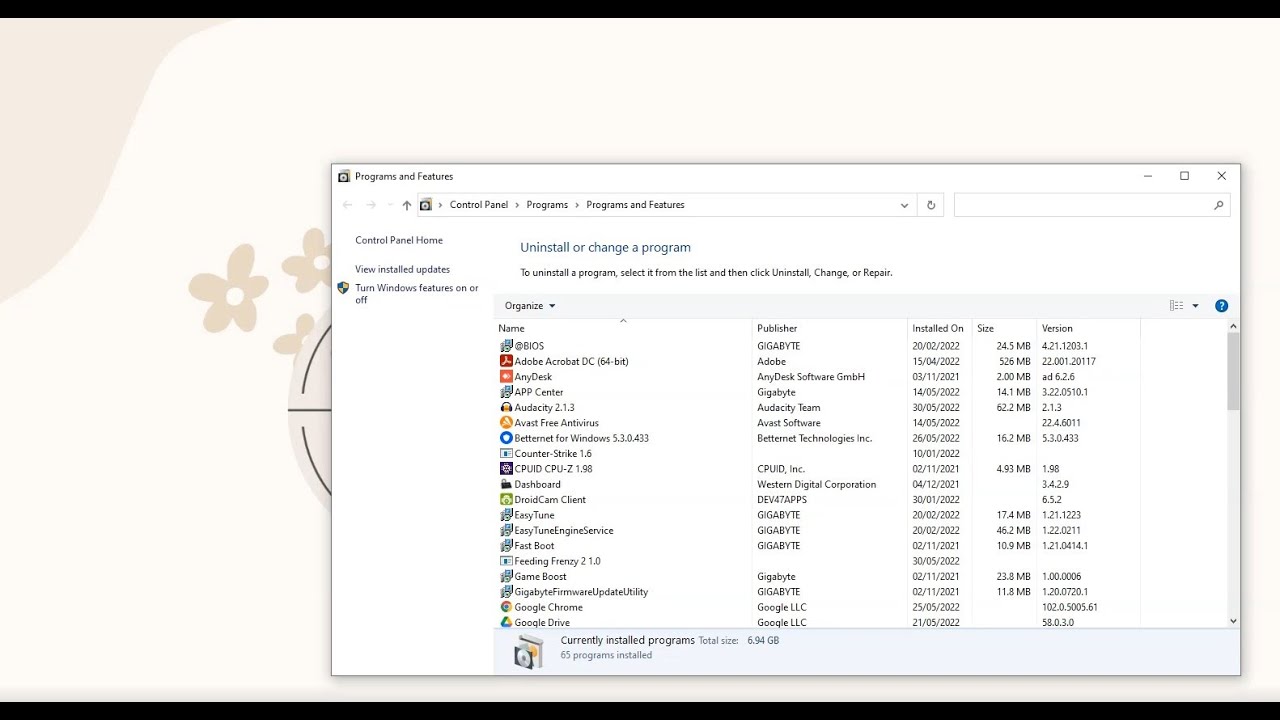Viewport: 1280px width, 720px height.
Task: Open the recent locations dropdown arrow
Action: pyautogui.click(x=389, y=205)
